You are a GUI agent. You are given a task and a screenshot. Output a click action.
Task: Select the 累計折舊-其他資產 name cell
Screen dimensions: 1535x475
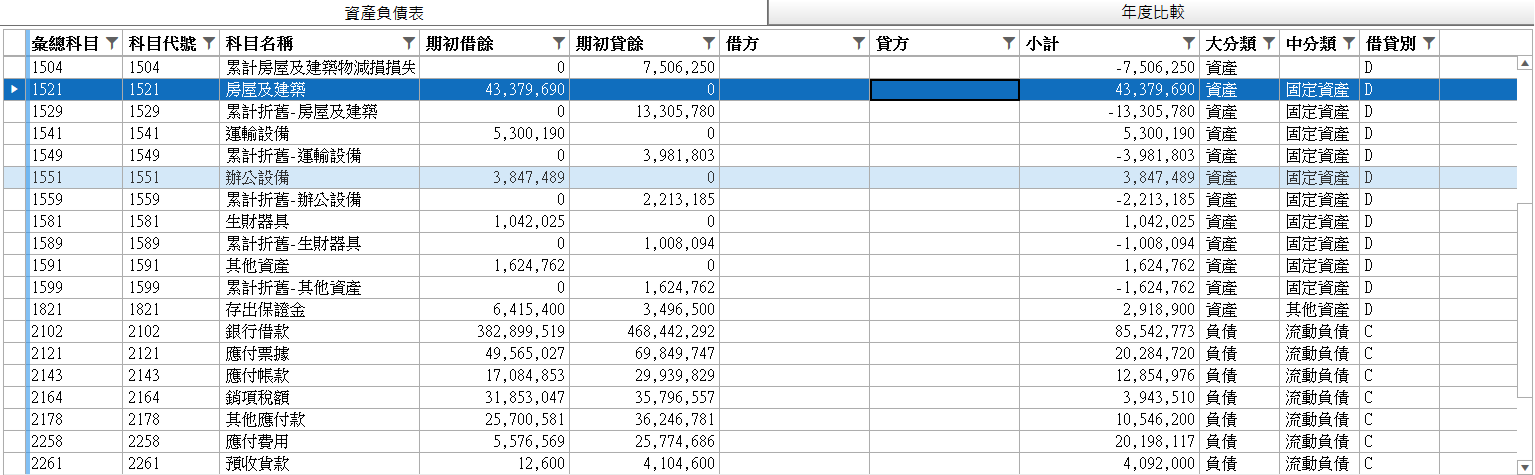point(321,288)
